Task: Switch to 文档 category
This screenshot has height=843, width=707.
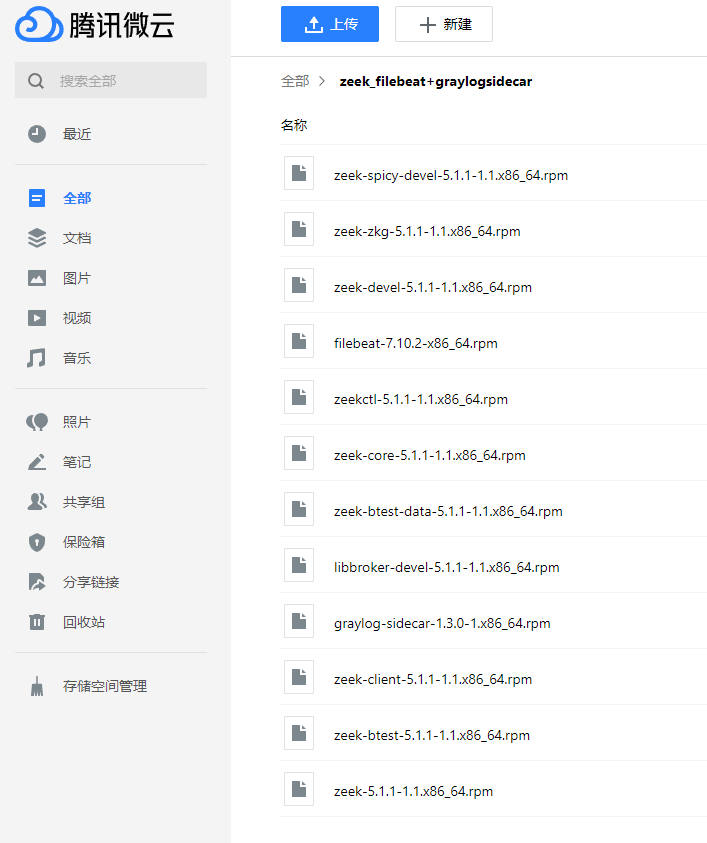Action: [x=77, y=238]
